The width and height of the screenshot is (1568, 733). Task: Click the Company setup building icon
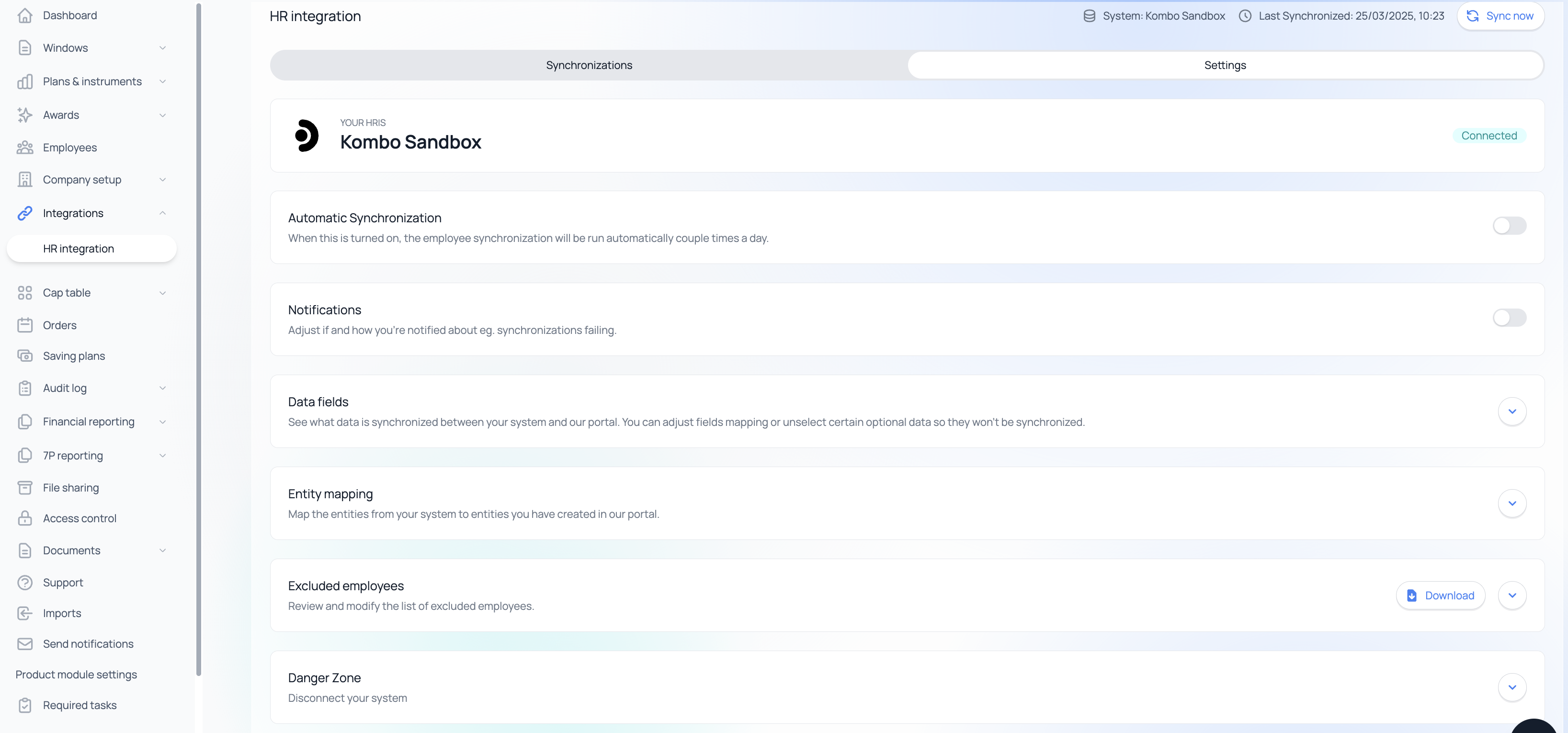(25, 179)
